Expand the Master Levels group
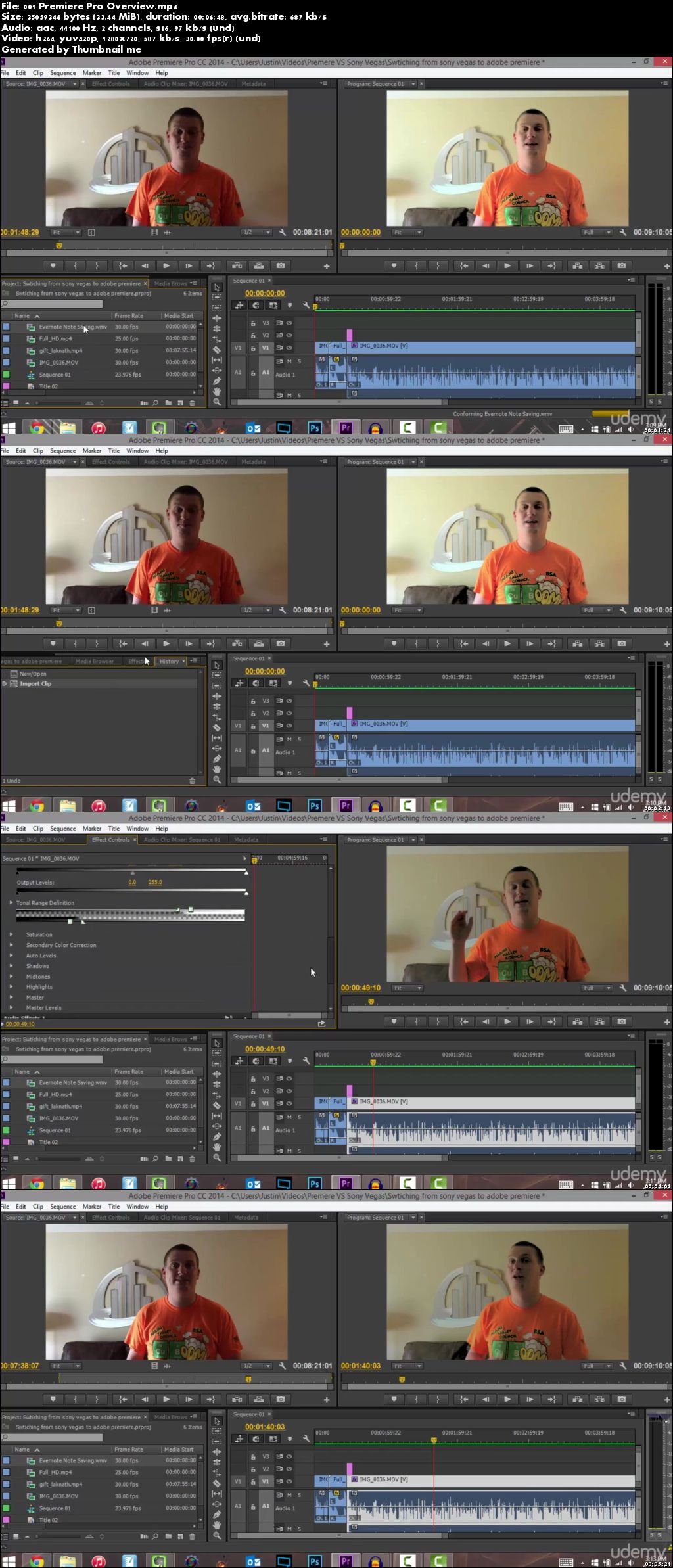The width and height of the screenshot is (673, 1568). point(11,1007)
